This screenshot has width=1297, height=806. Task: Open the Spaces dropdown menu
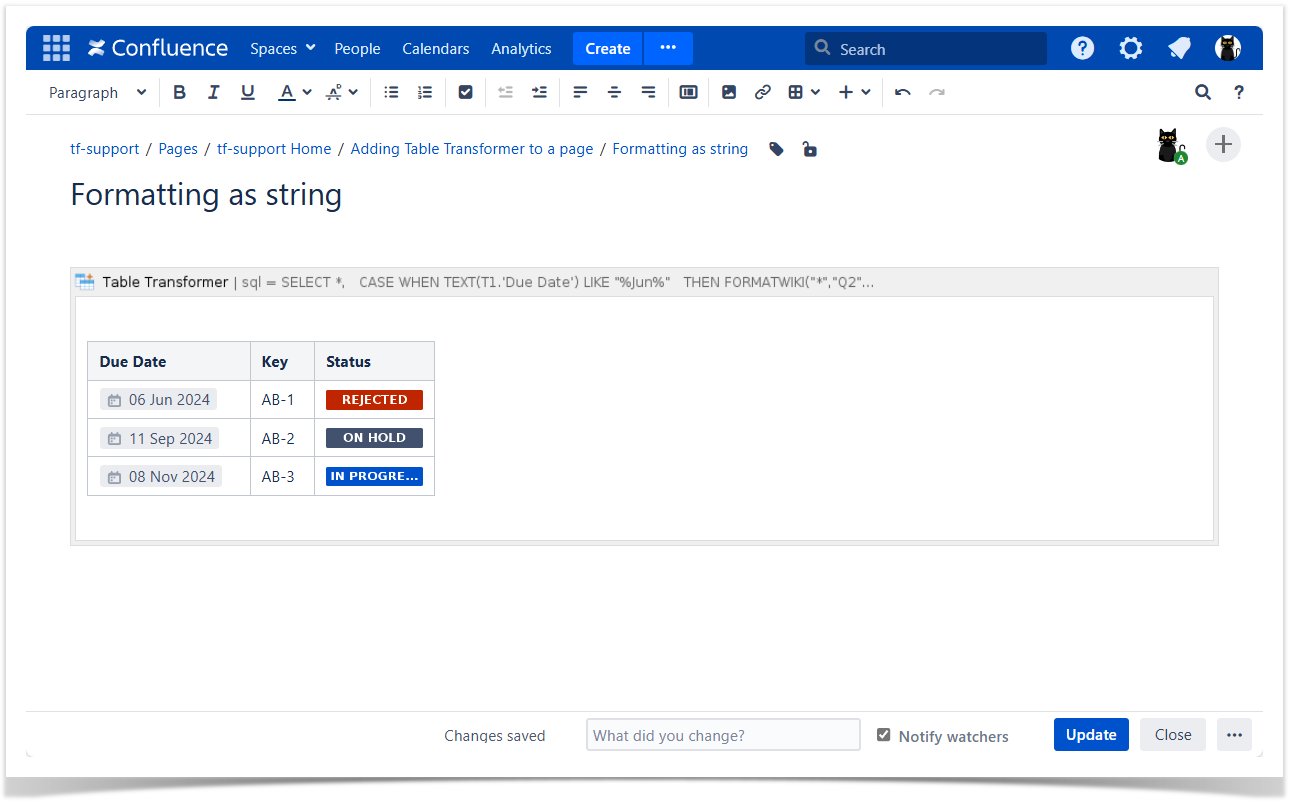[x=282, y=48]
